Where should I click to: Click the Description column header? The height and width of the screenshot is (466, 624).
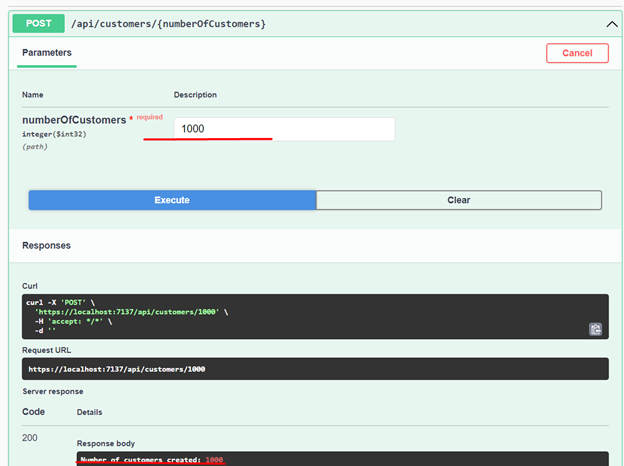click(195, 95)
